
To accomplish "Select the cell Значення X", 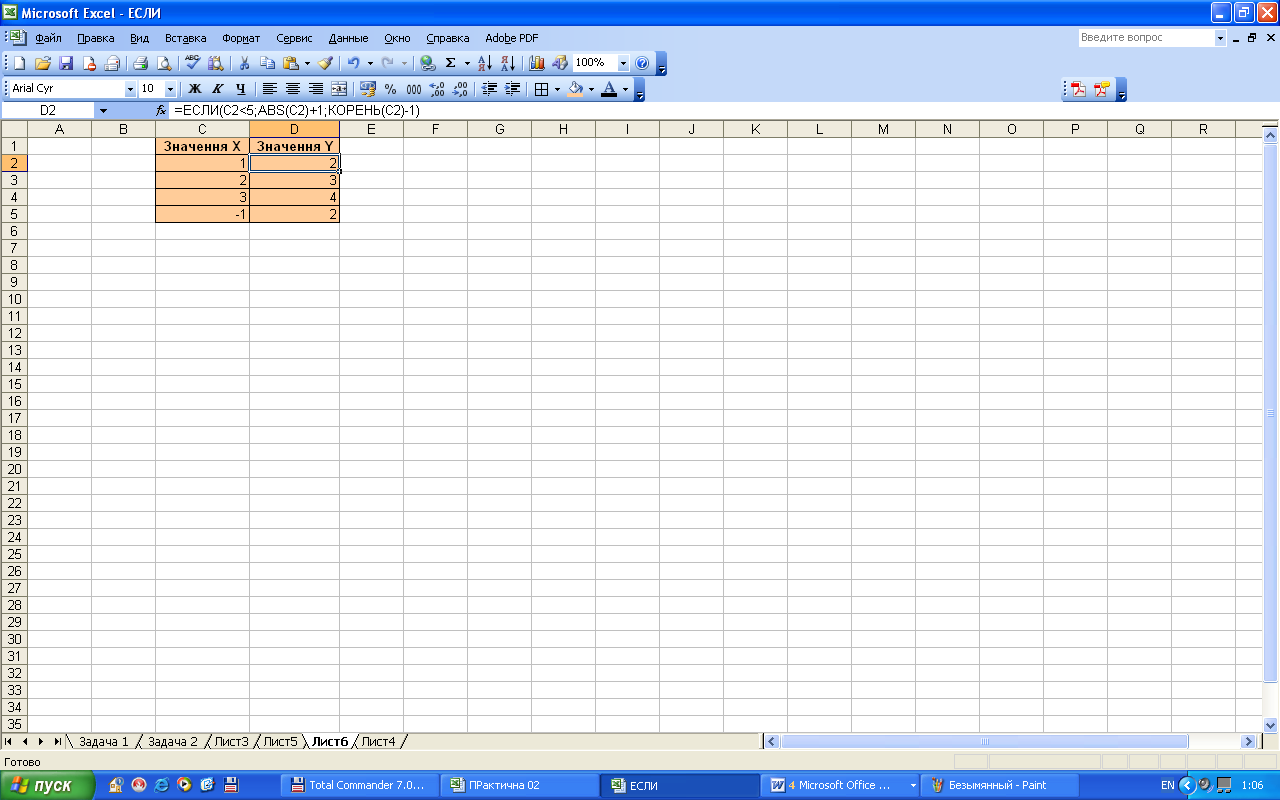I will (x=202, y=146).
